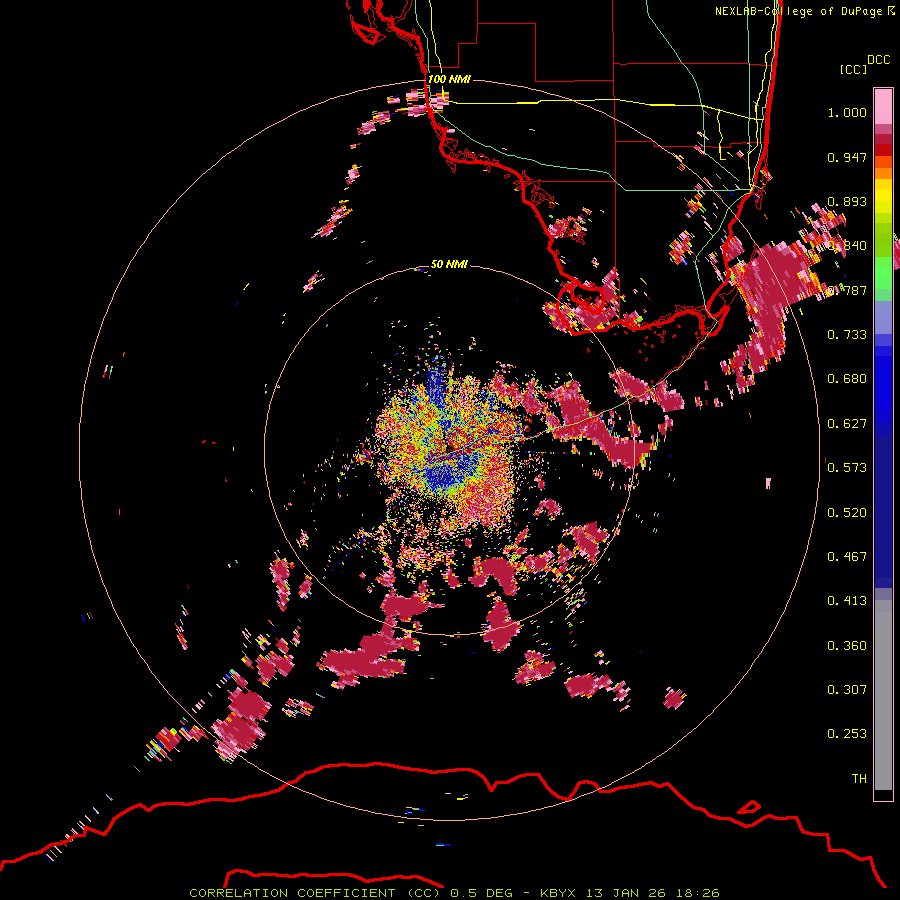Click the 100 NMI range ring label

pos(449,79)
